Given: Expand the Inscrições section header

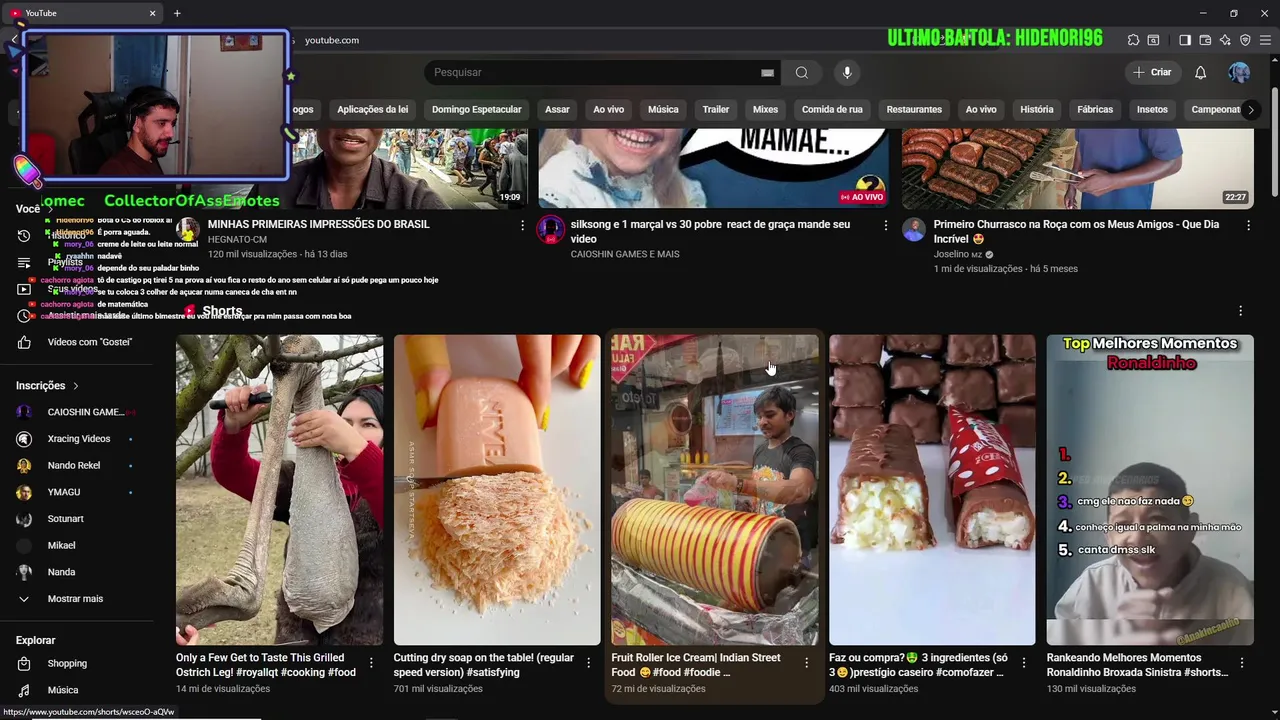Looking at the screenshot, I should [x=47, y=385].
